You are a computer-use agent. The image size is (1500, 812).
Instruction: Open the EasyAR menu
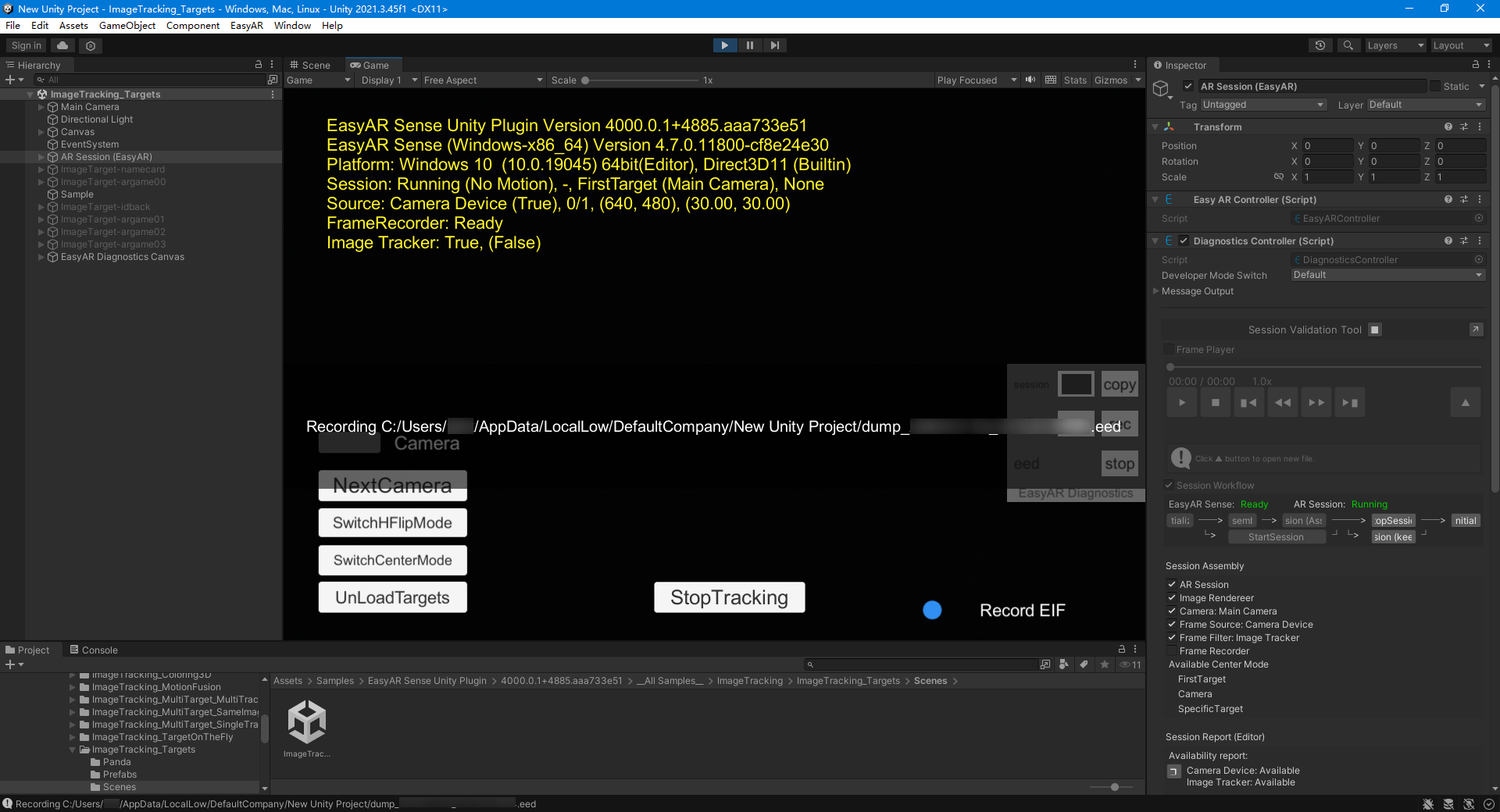click(246, 25)
